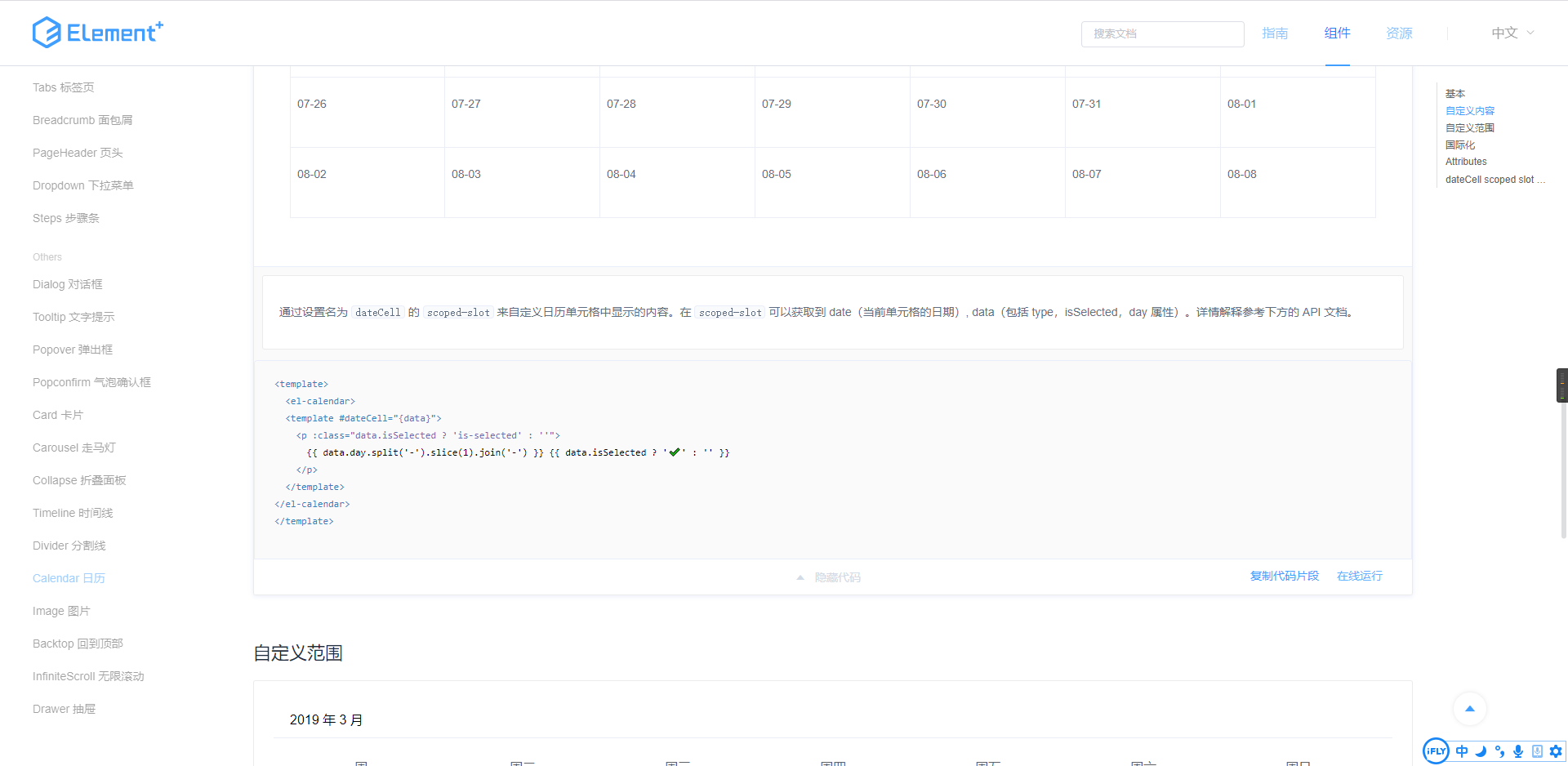Switch iFLY punctuation mode
This screenshot has height=766, width=1568.
[1499, 751]
